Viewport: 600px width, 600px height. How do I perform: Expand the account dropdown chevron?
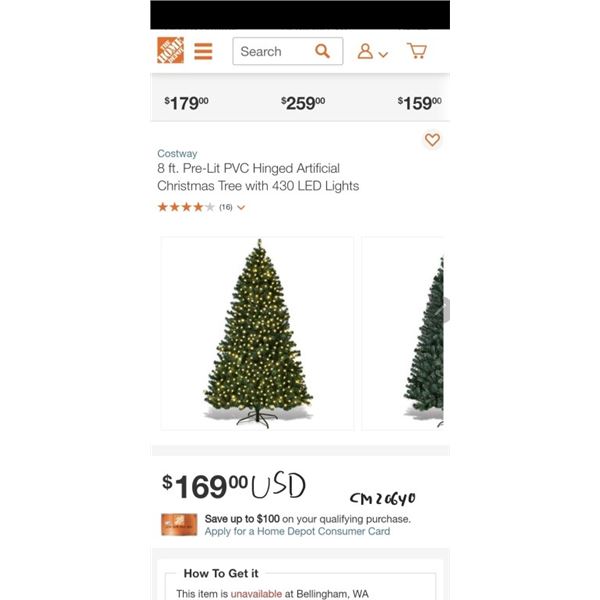tap(383, 54)
